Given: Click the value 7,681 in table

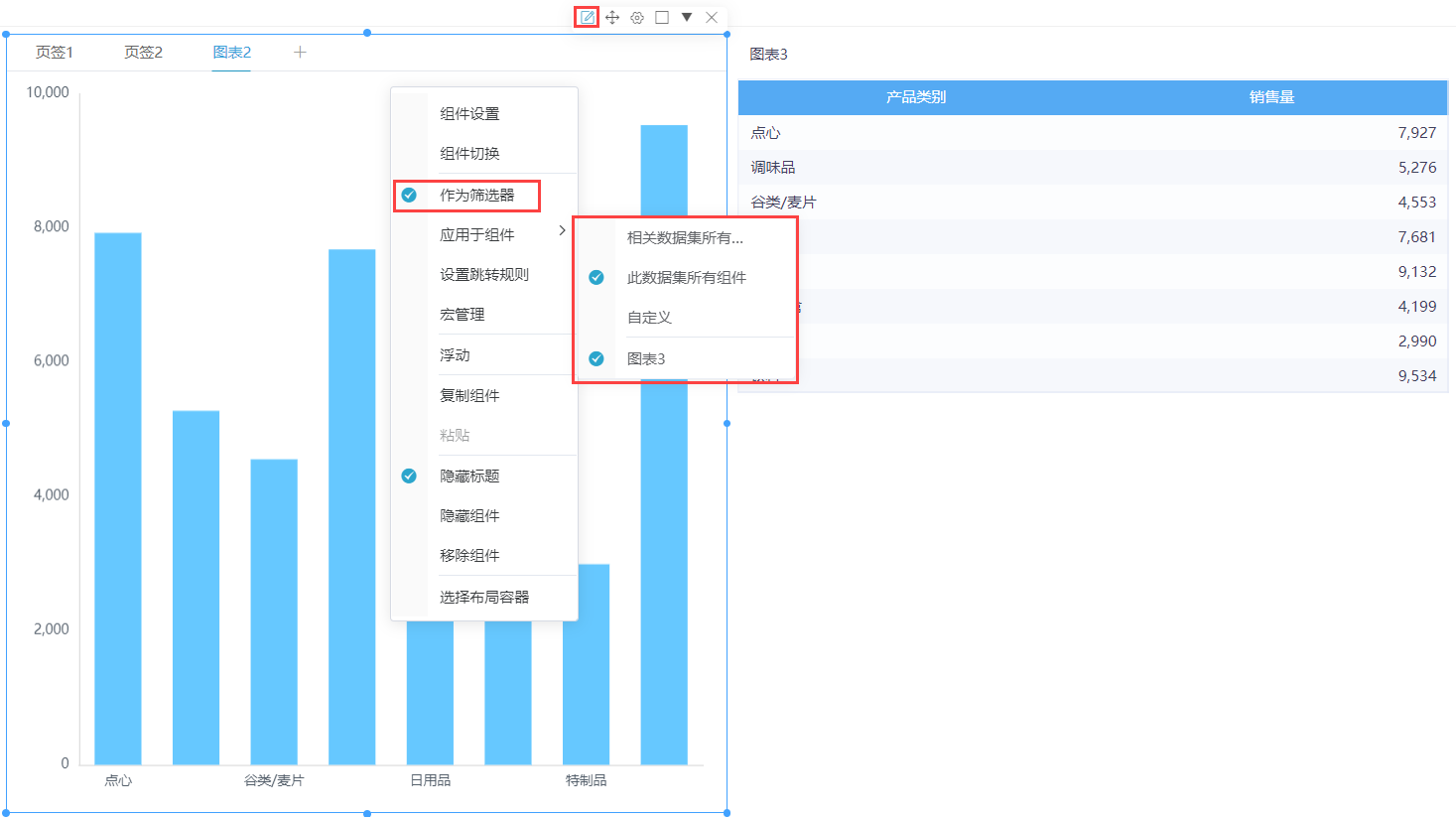Looking at the screenshot, I should tap(1417, 237).
